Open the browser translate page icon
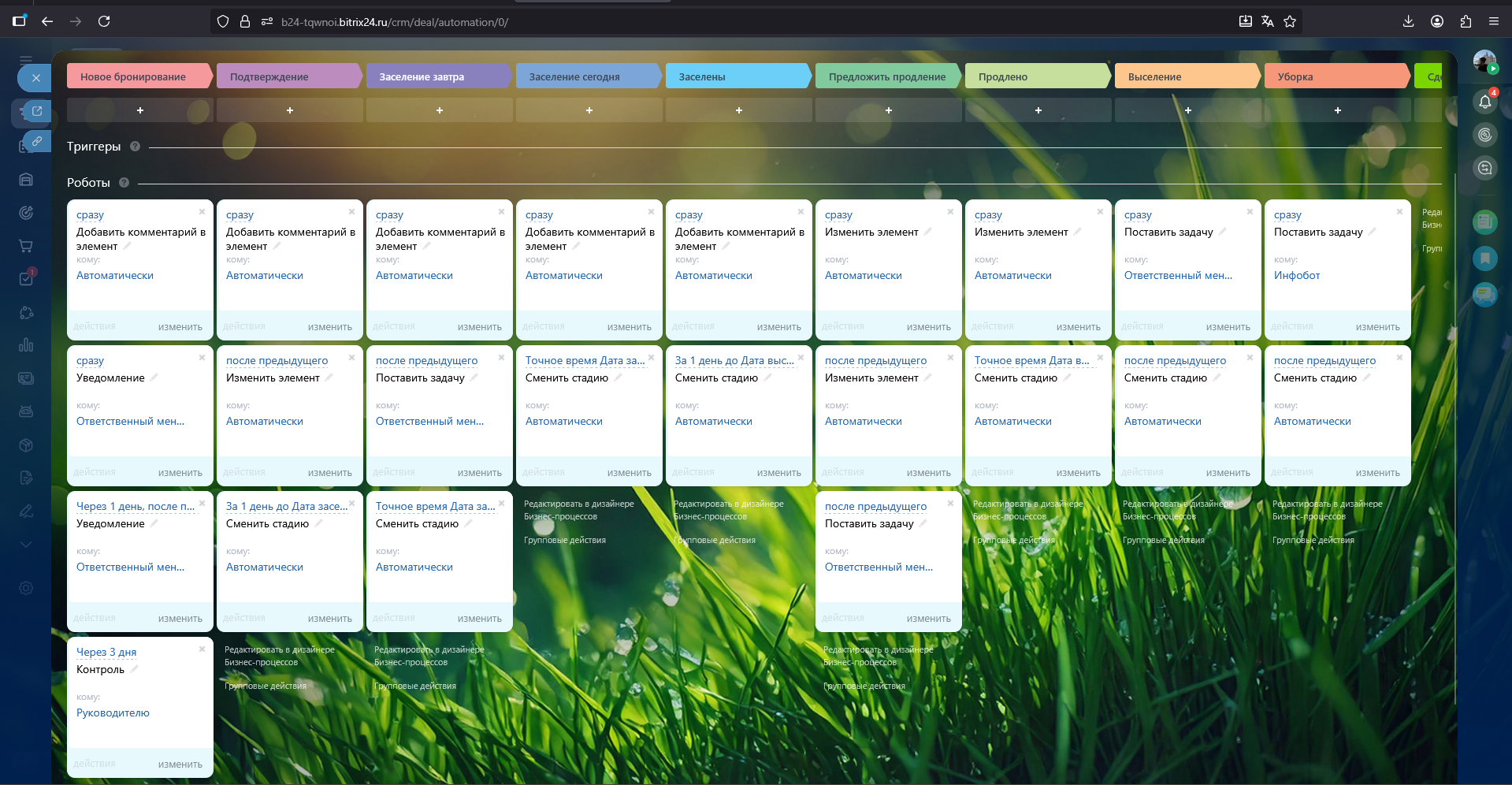1512x785 pixels. (x=1268, y=21)
